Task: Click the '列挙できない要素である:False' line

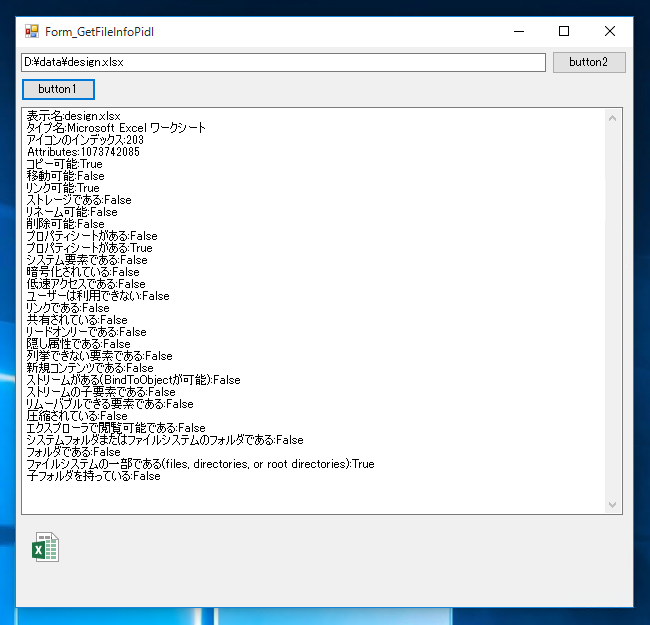Action: click(99, 356)
